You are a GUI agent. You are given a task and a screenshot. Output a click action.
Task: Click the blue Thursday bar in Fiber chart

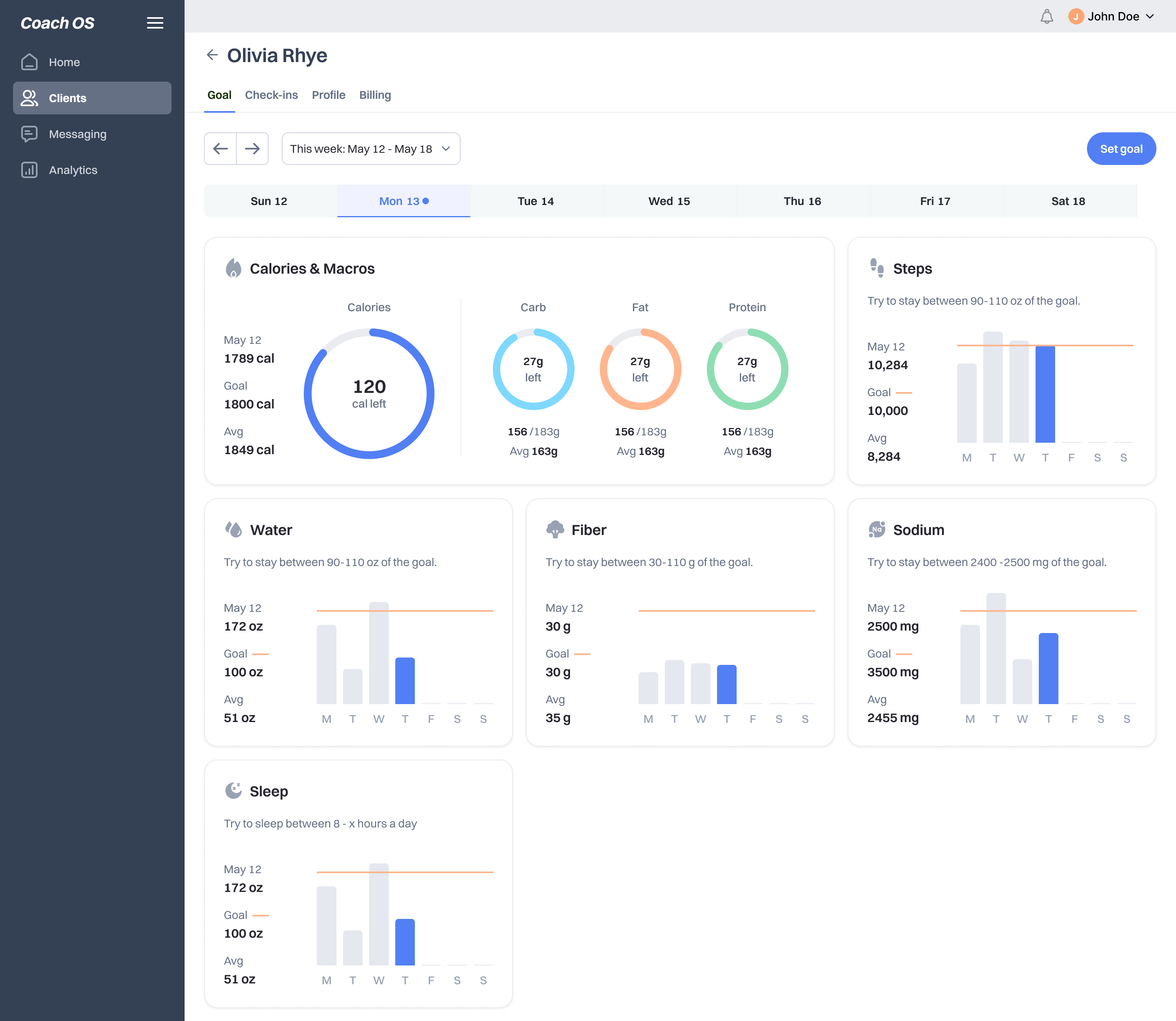726,684
